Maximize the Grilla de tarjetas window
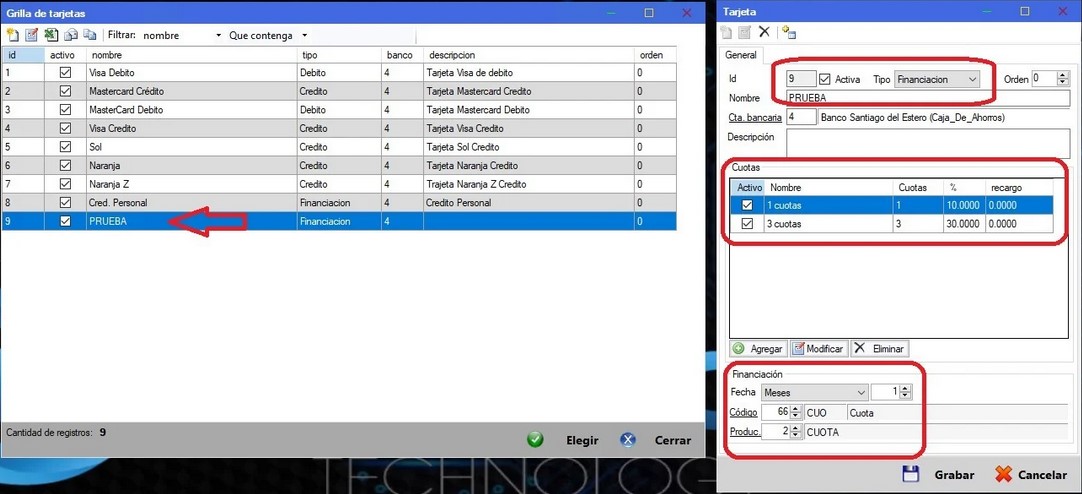 pyautogui.click(x=649, y=12)
